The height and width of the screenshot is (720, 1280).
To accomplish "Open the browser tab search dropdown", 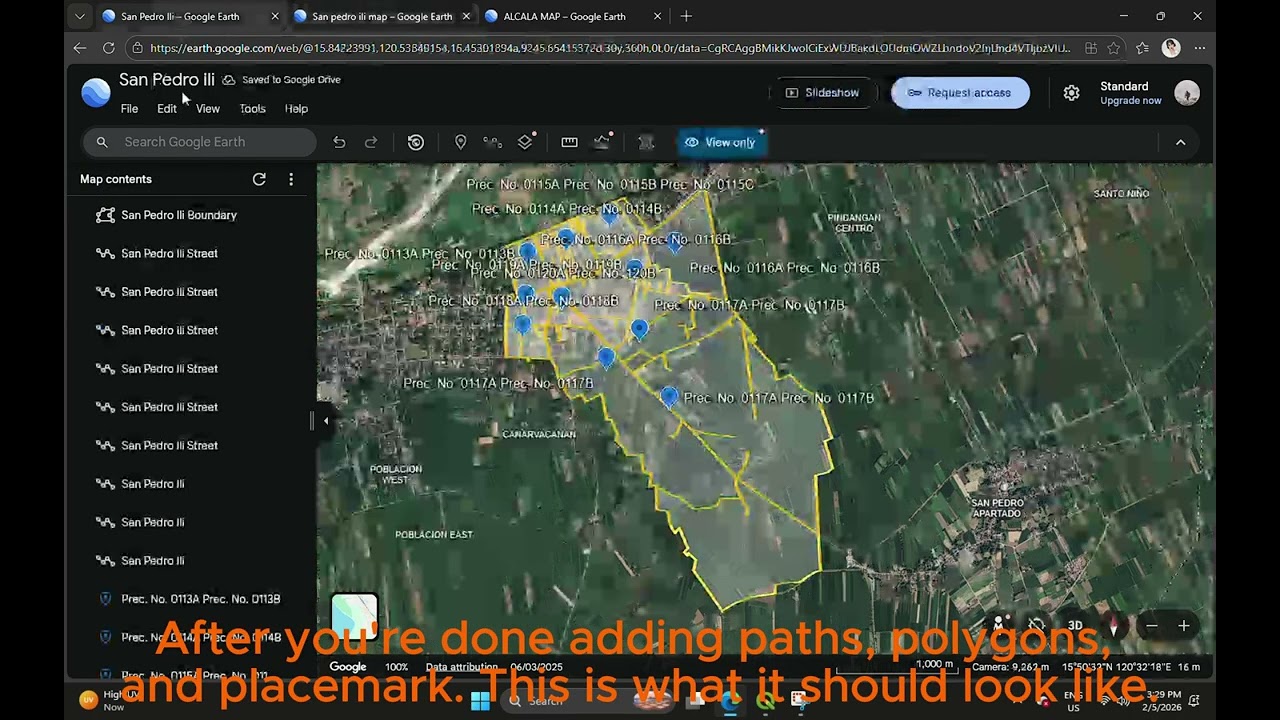I will pos(80,16).
